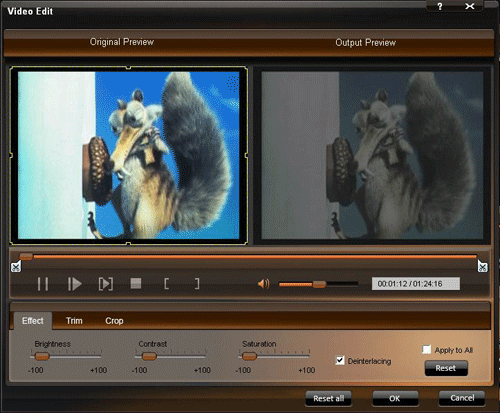Open the Crop tab
The image size is (500, 413).
click(x=114, y=321)
